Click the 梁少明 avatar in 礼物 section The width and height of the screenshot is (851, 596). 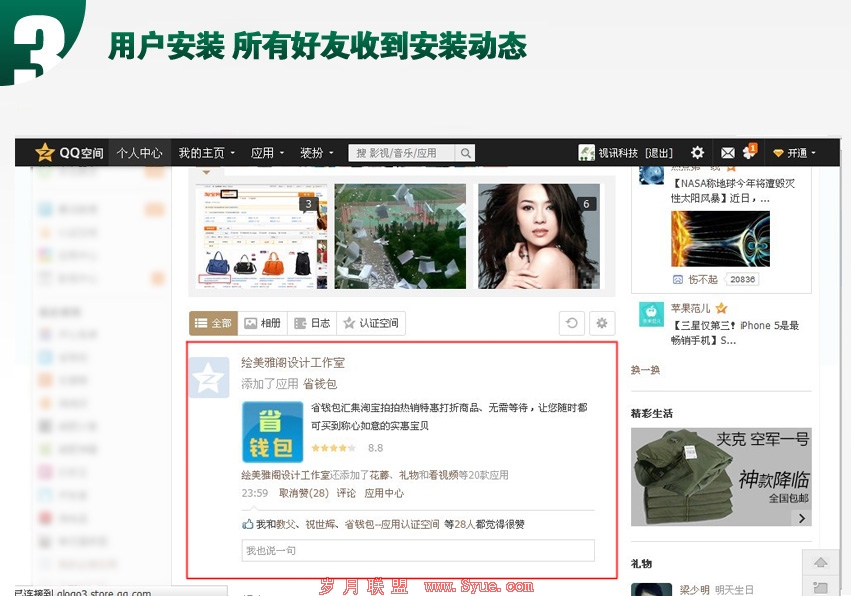651,589
